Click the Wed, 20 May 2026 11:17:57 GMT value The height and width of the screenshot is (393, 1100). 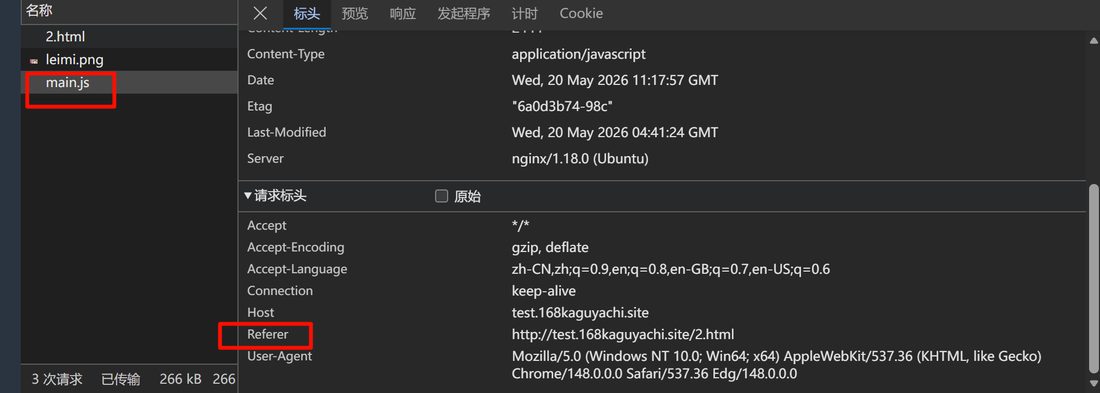point(615,80)
